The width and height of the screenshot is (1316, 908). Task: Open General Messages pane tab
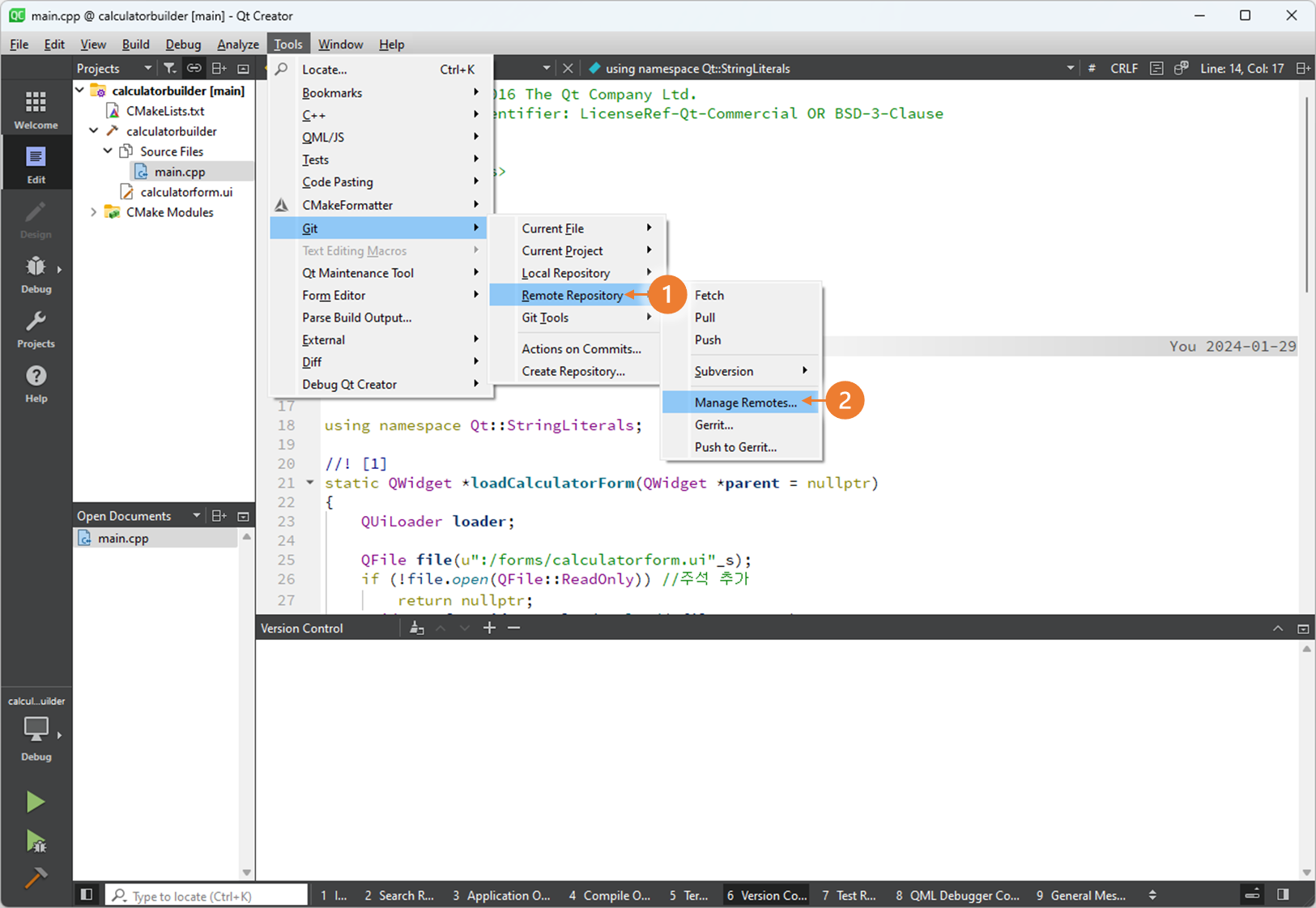click(x=1080, y=895)
